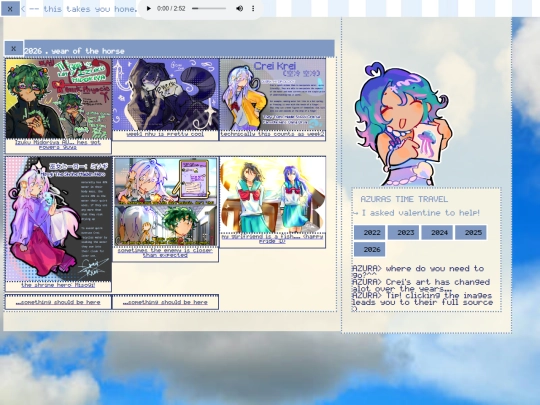Click the 'Crei's art has changed' dialogue line
The height and width of the screenshot is (405, 540).
point(421,285)
